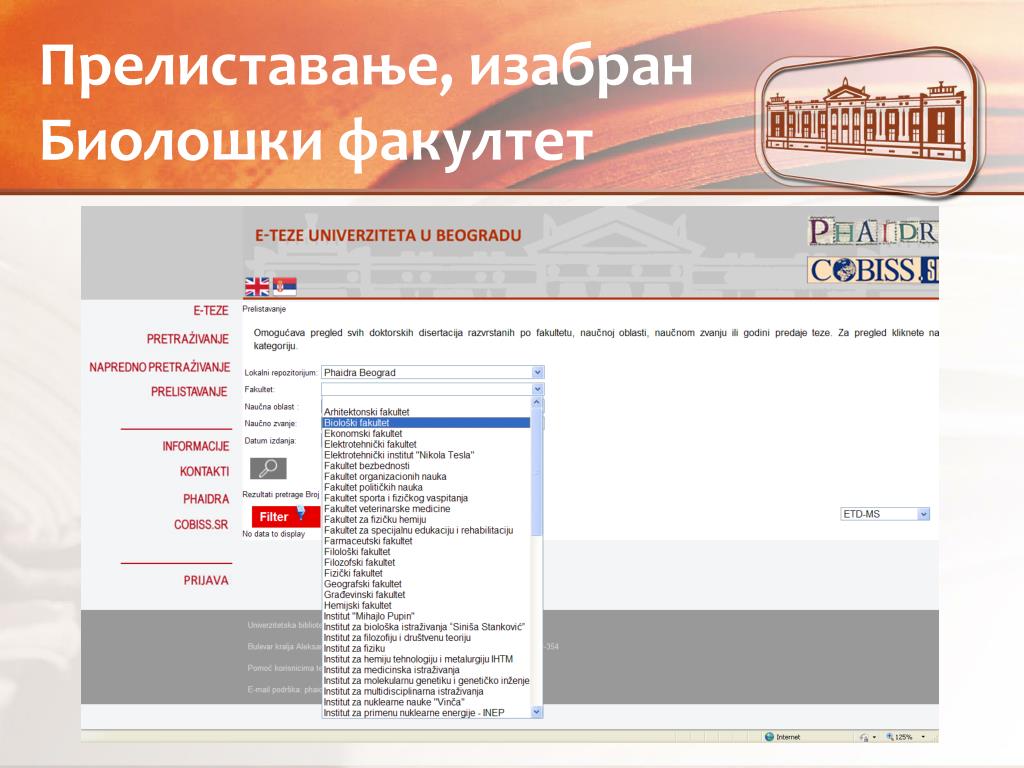Viewport: 1024px width, 768px height.
Task: Click the Prelistavanje breadcrumb text
Action: coord(264,309)
